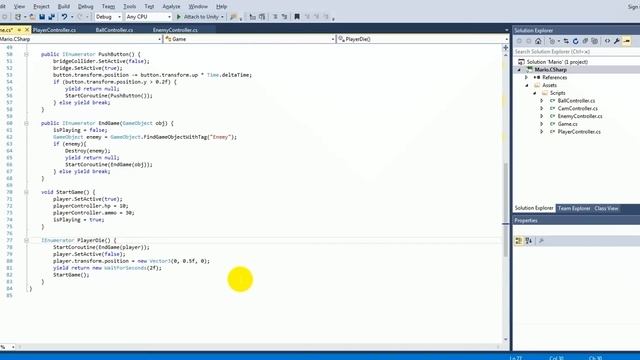The image size is (640, 360).
Task: Switch to the PlayerController.cs editor tab
Action: point(54,30)
